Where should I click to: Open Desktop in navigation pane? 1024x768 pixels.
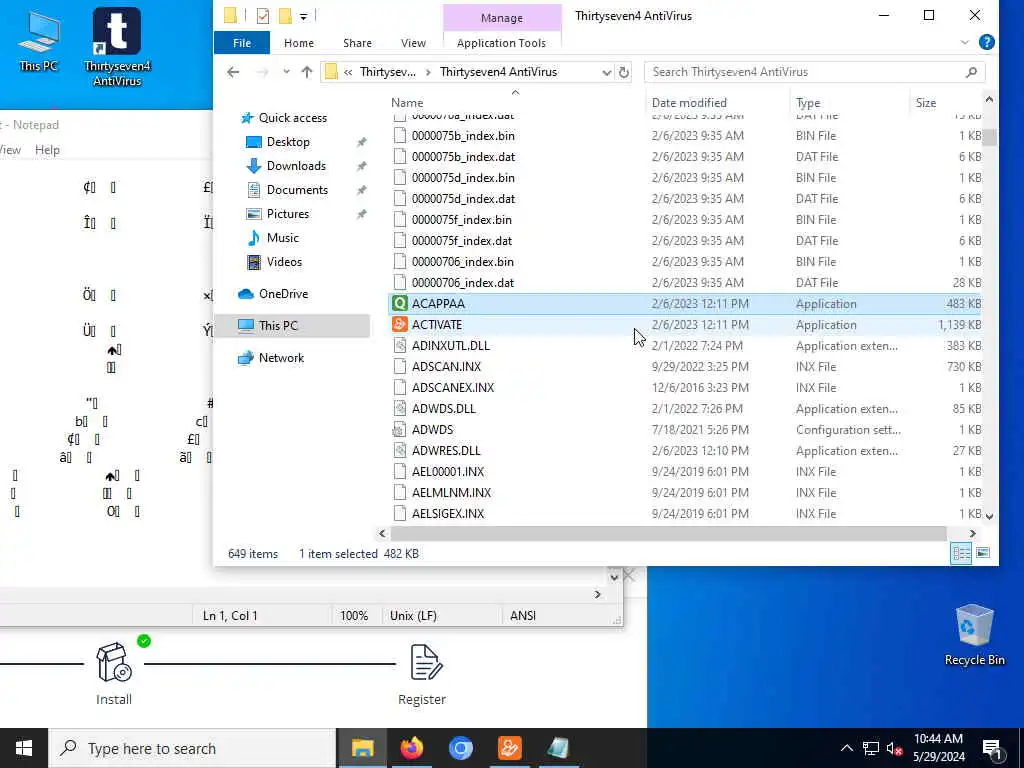click(x=288, y=142)
